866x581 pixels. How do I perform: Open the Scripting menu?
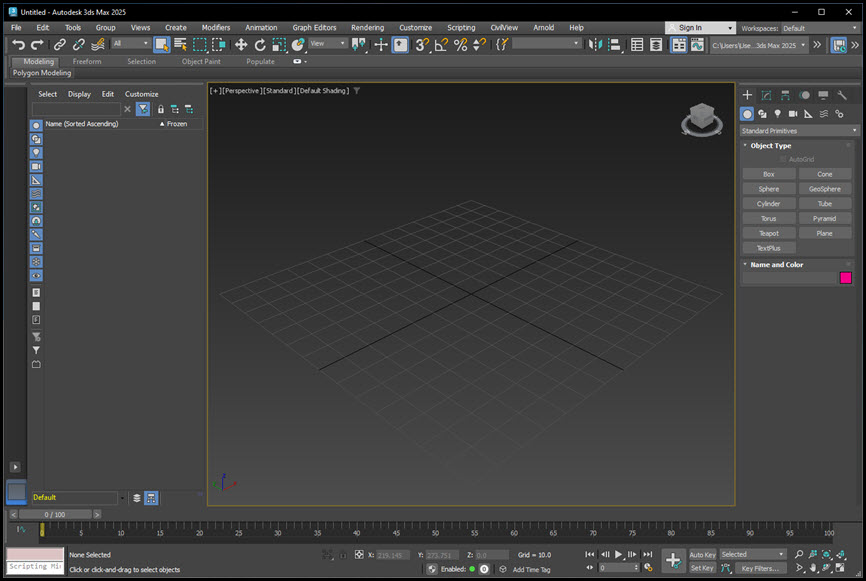pyautogui.click(x=461, y=28)
